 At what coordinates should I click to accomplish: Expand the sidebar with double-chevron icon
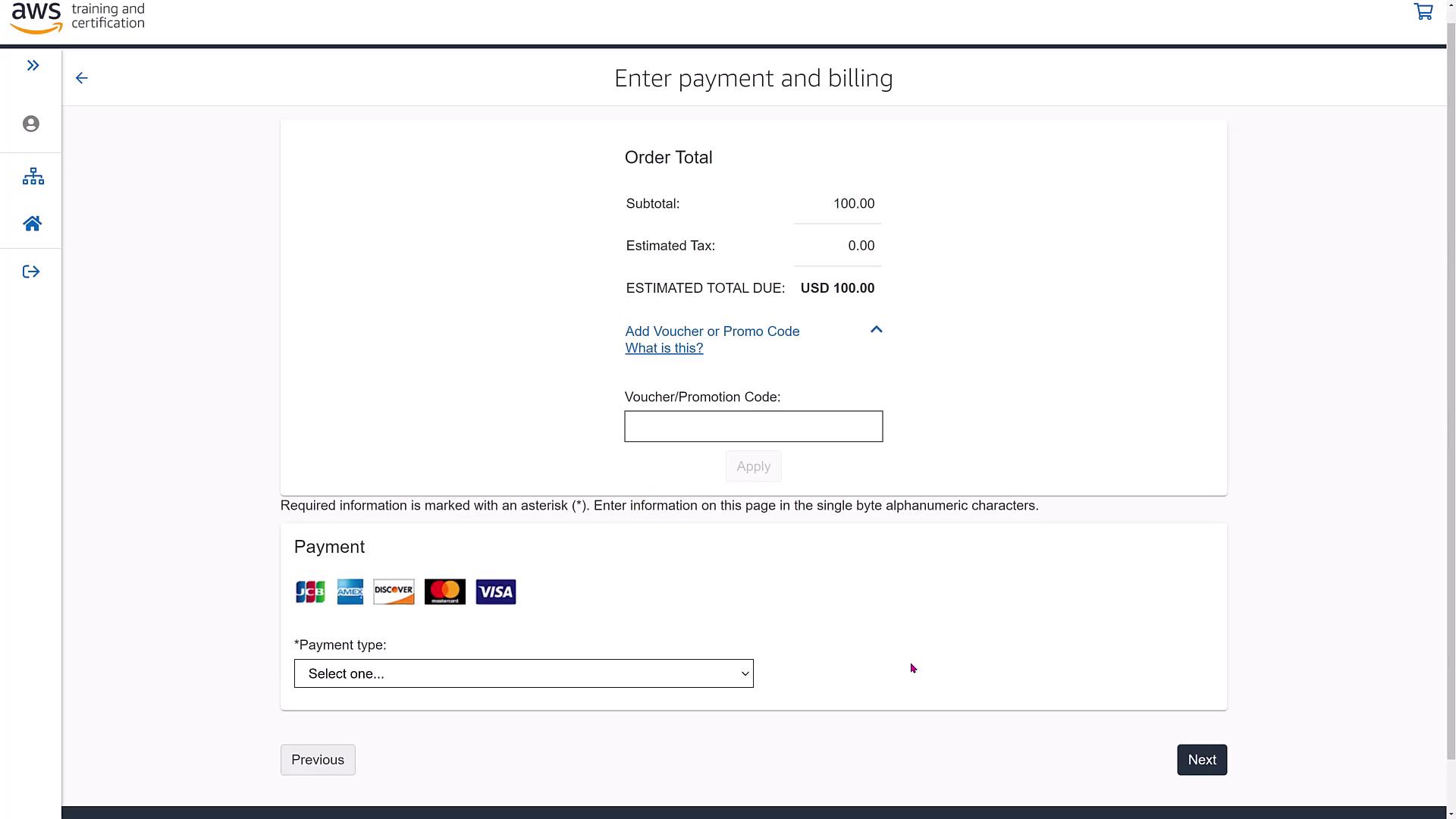[33, 65]
